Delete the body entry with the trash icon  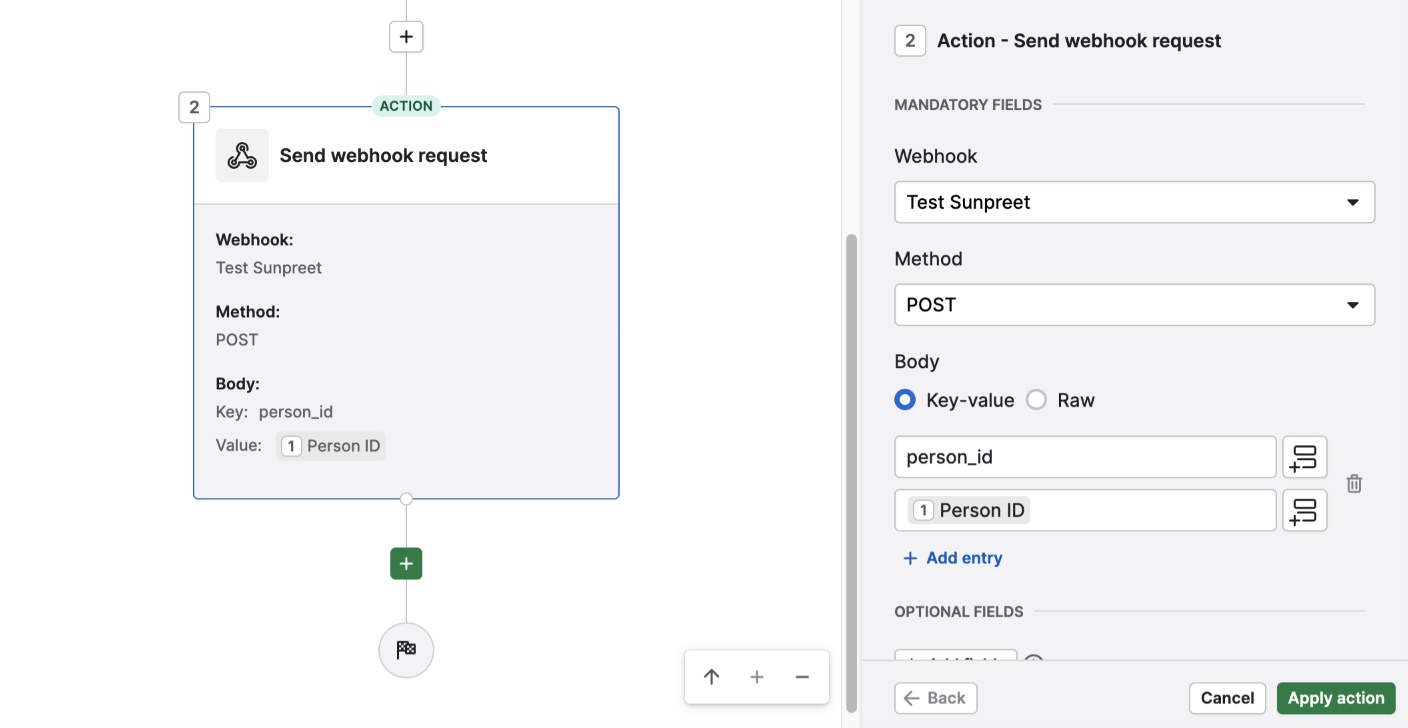coord(1354,484)
